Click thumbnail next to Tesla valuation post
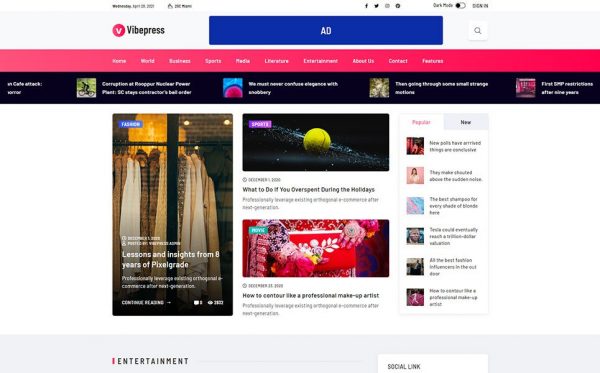The width and height of the screenshot is (600, 373). (x=415, y=236)
